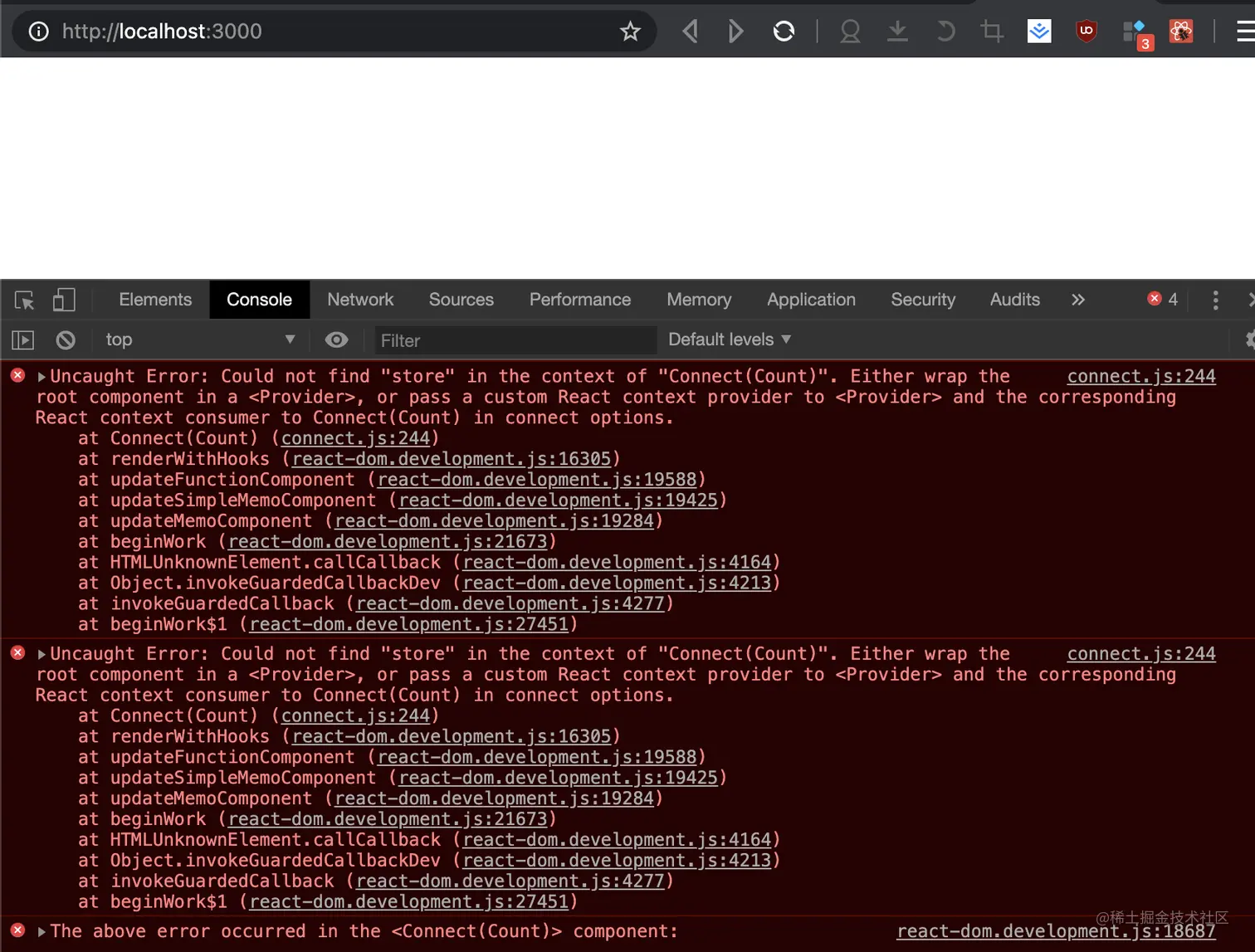Open beginWork$1 :27451 link in first error
Viewport: 1255px width, 952px height.
(x=409, y=625)
